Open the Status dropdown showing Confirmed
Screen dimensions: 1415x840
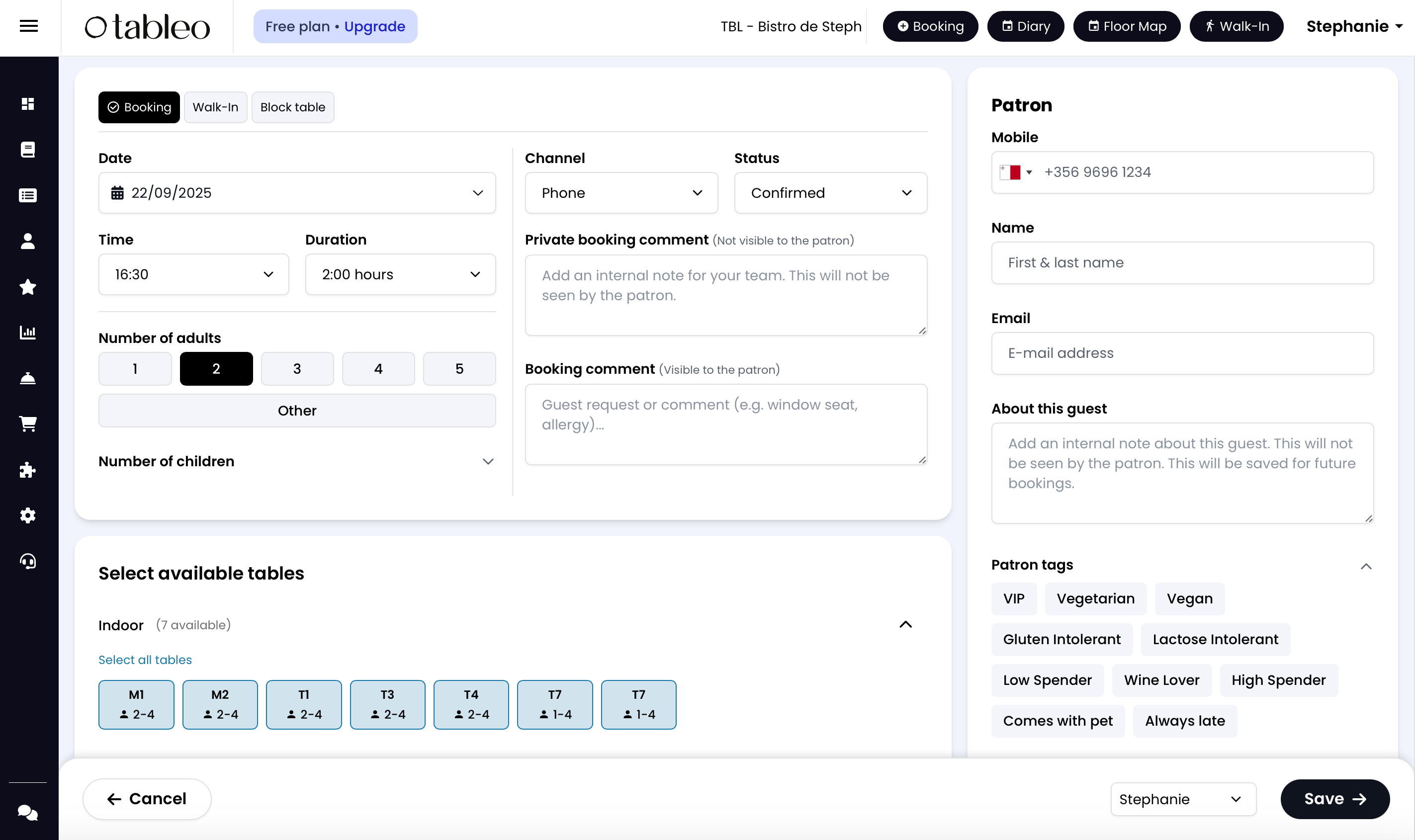pyautogui.click(x=830, y=193)
